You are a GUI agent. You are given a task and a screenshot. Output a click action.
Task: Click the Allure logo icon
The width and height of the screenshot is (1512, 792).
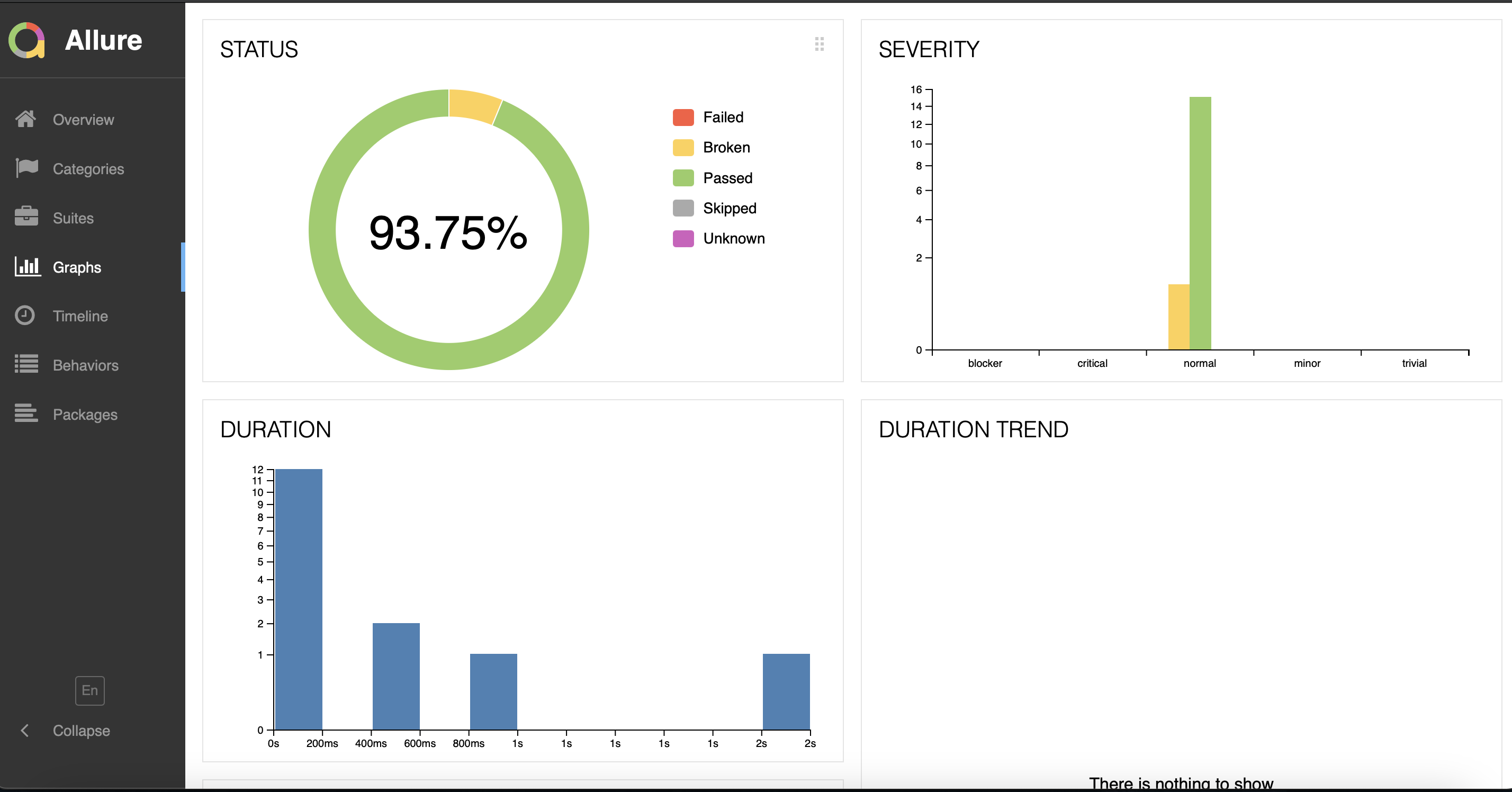point(27,40)
